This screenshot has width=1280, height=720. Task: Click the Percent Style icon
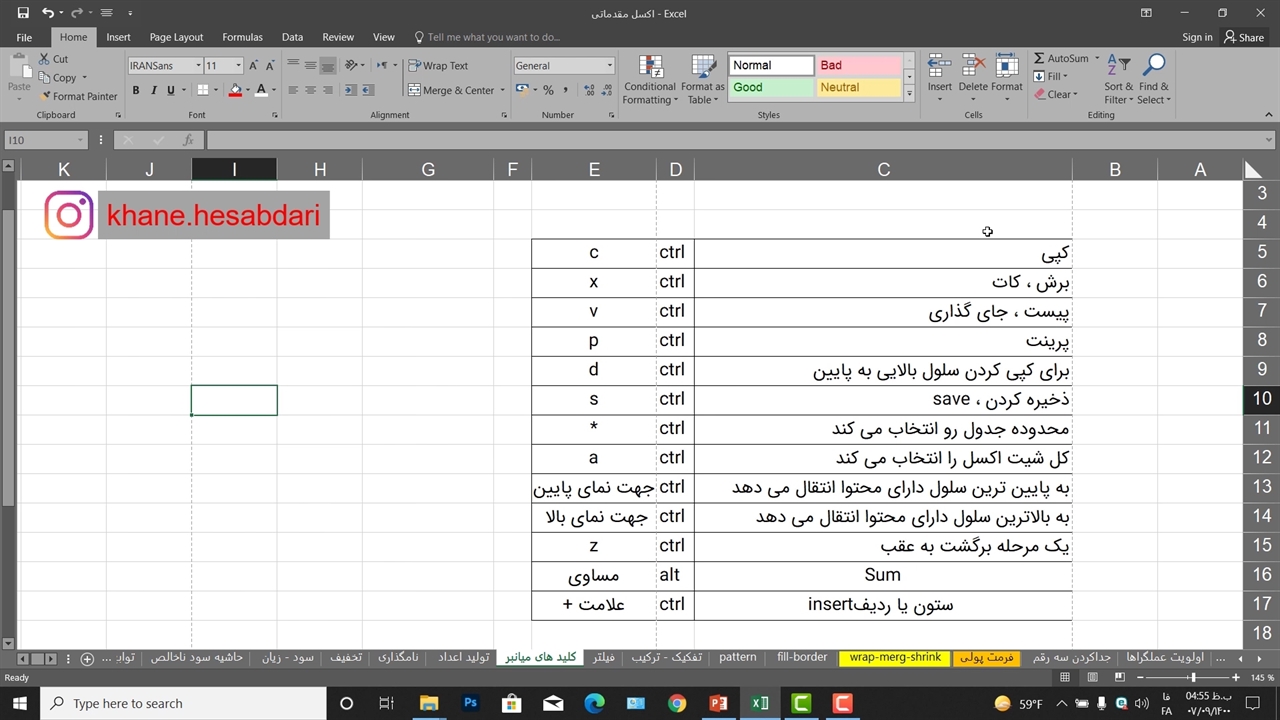tap(548, 90)
